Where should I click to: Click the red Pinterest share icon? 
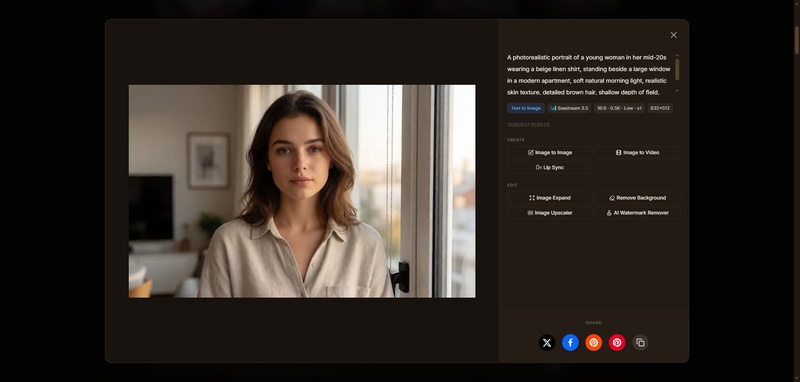coord(617,343)
